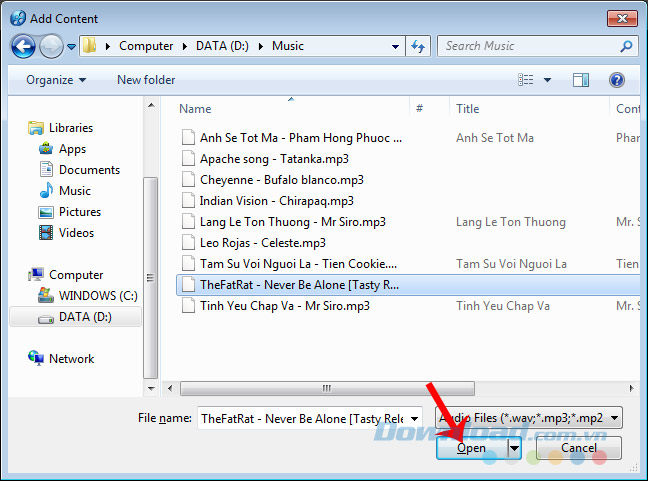Select file Tinh Yeu Chap Va - Mr Siro.mp3
This screenshot has height=481, width=648.
click(285, 306)
